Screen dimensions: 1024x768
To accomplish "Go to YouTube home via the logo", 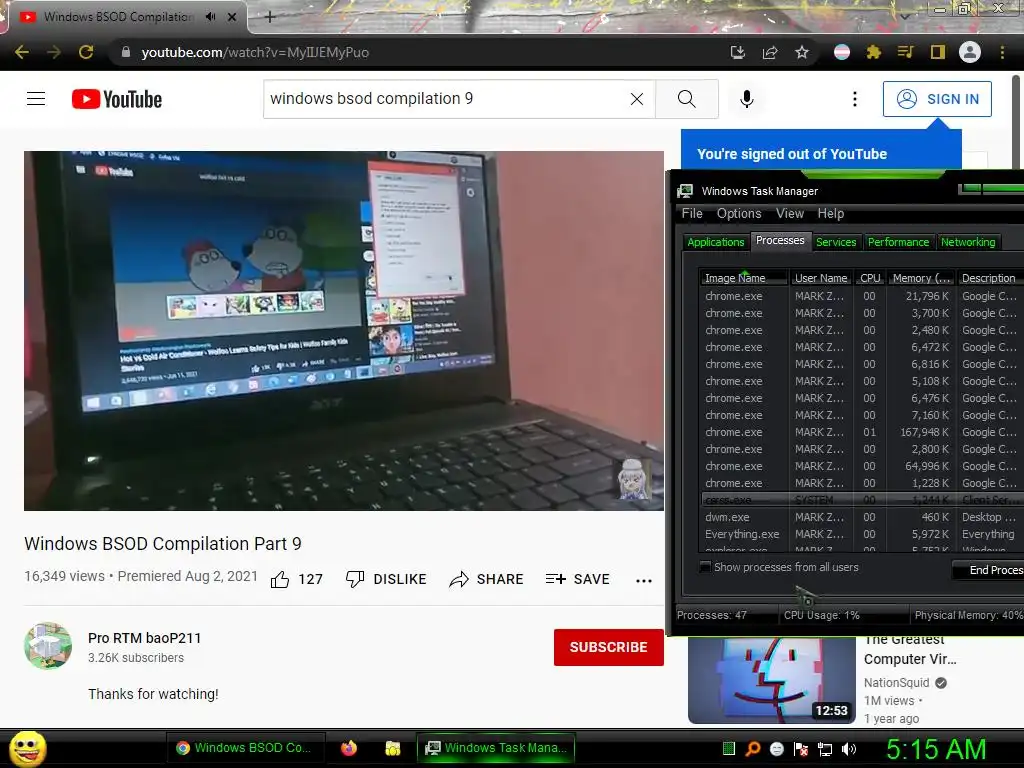I will [x=117, y=99].
